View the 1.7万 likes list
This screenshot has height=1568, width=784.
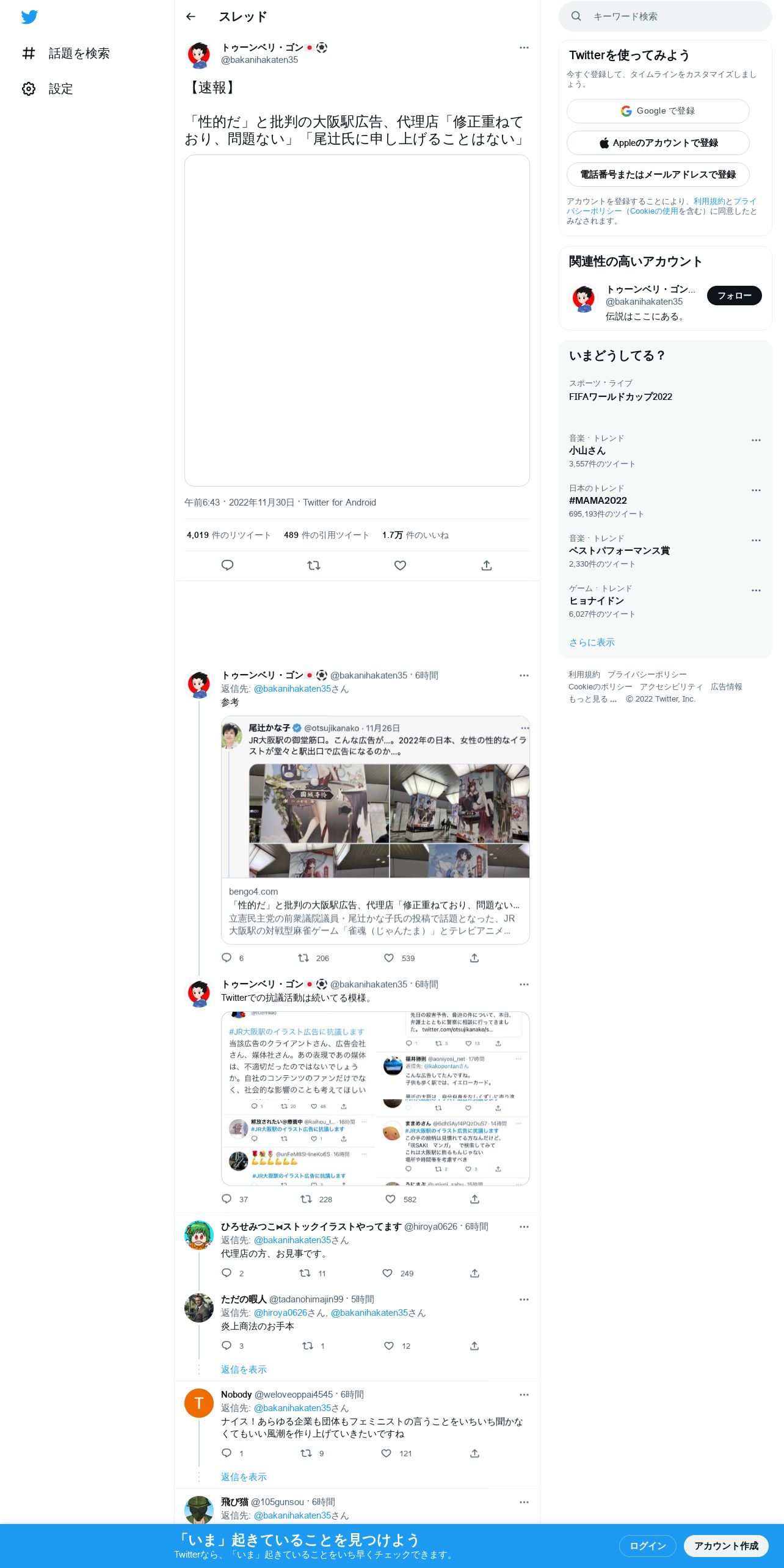415,535
